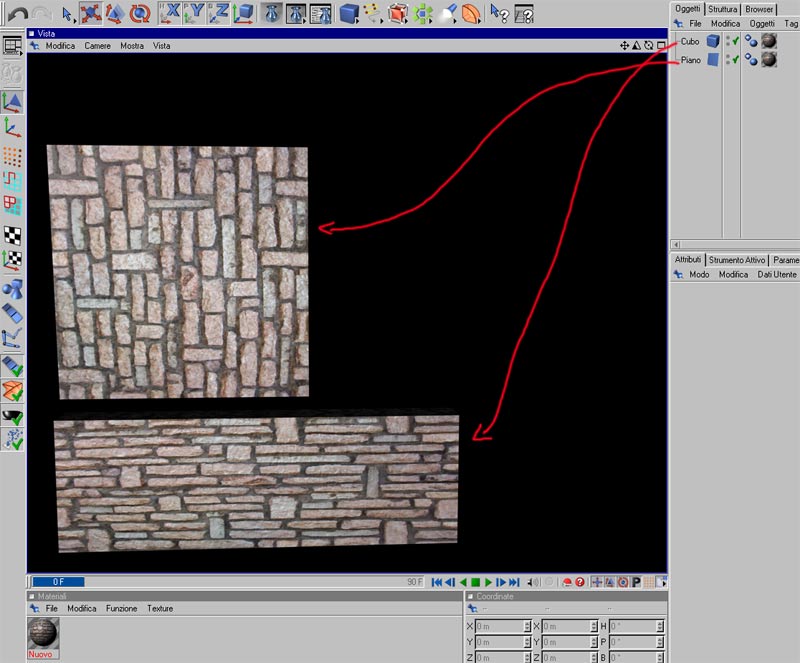Toggle Cubo green check visibility
This screenshot has width=800, height=663.
point(736,41)
